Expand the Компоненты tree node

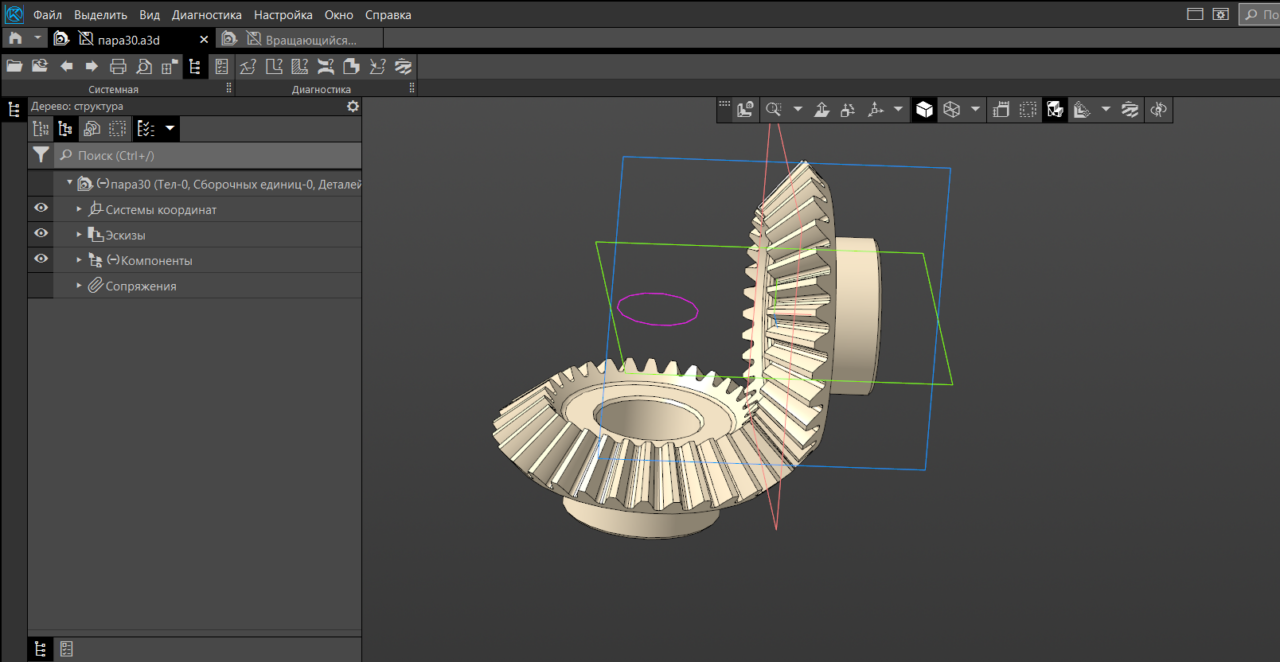[x=80, y=260]
